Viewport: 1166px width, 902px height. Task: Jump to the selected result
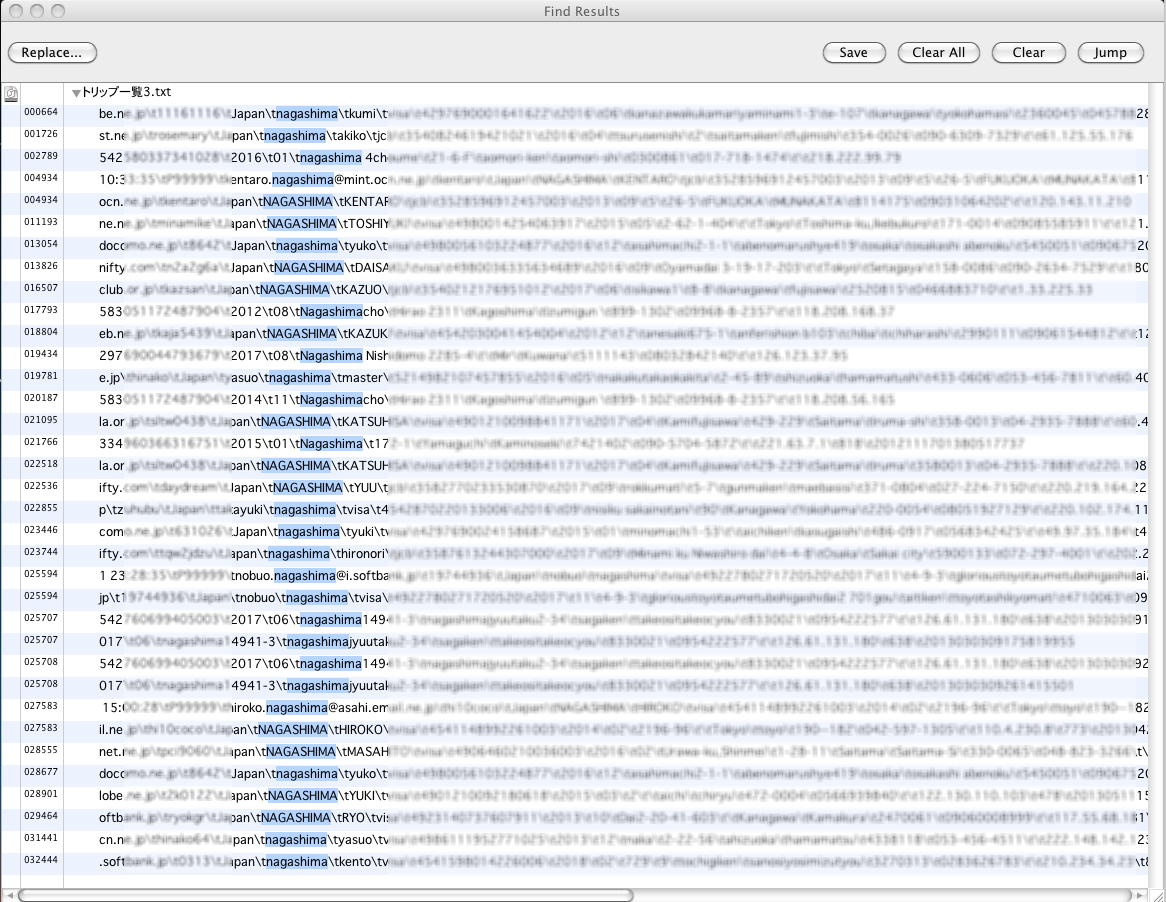tap(1110, 53)
